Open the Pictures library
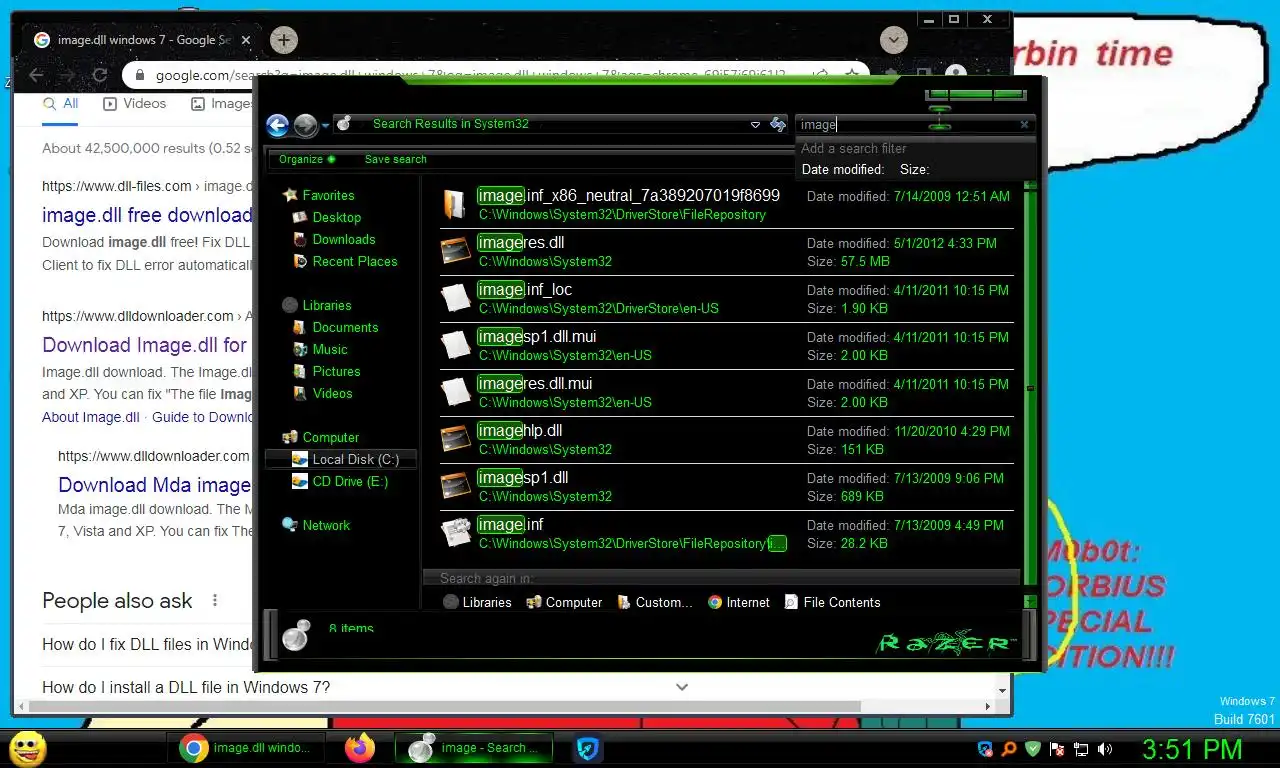The height and width of the screenshot is (768, 1280). pos(336,371)
